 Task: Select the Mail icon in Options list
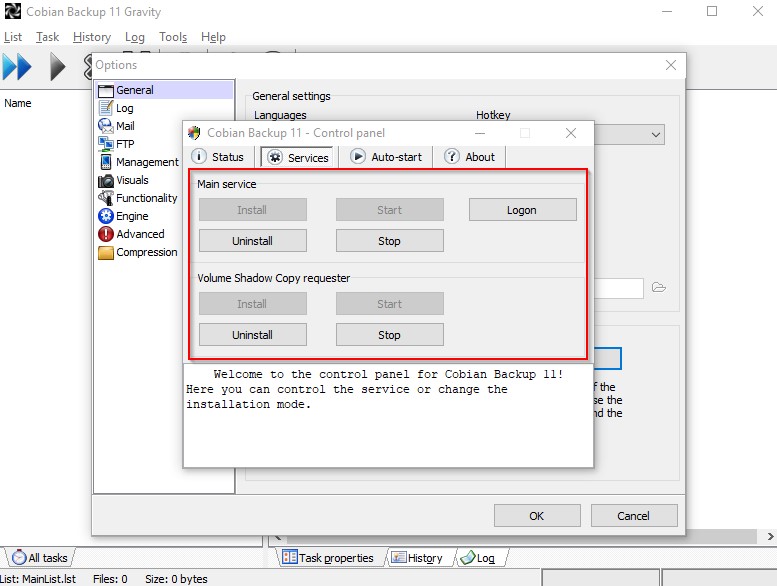coord(106,126)
